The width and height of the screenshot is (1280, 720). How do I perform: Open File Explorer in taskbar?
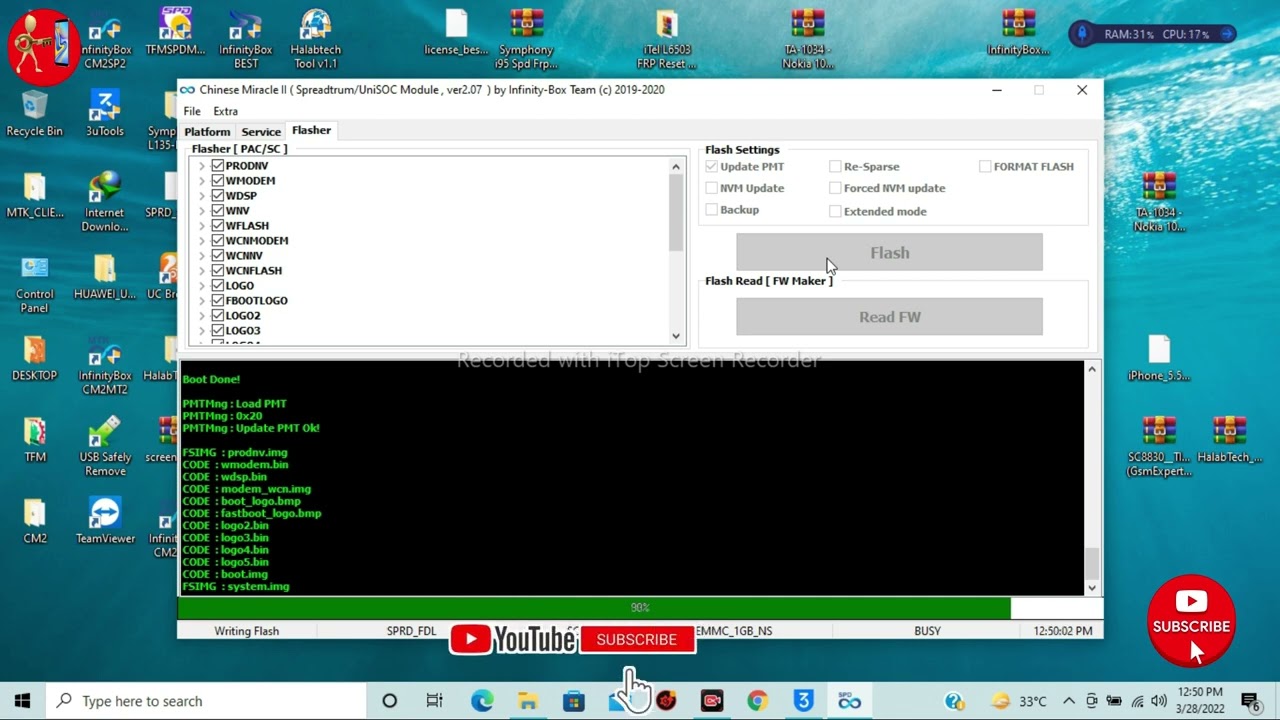[x=528, y=701]
